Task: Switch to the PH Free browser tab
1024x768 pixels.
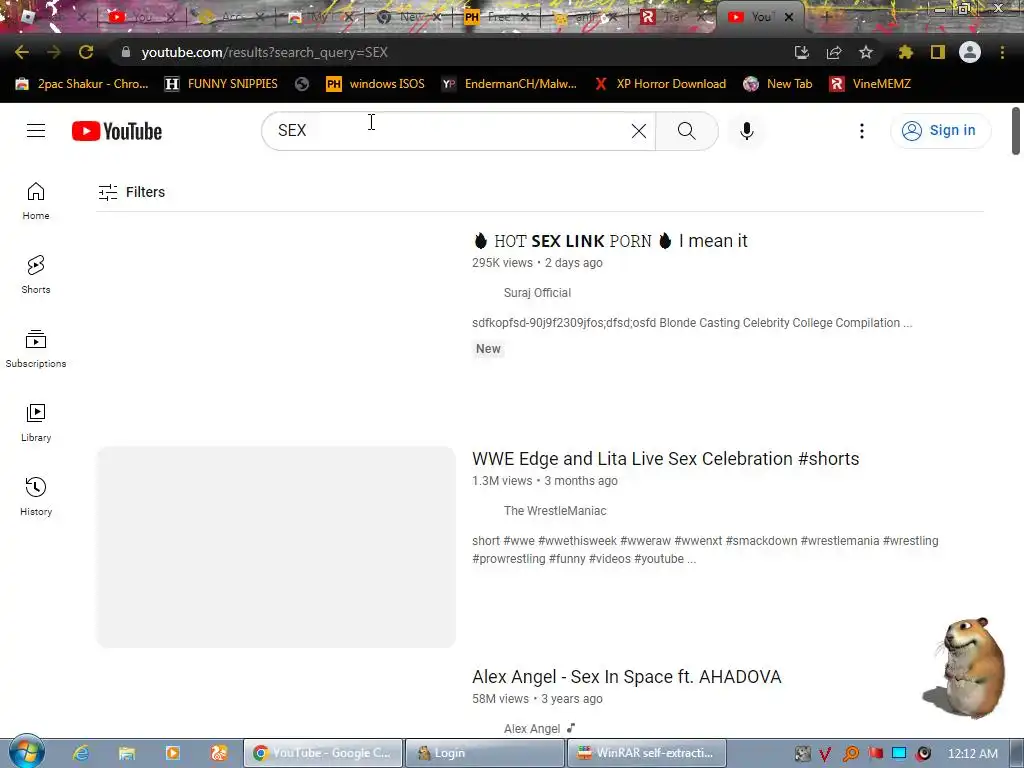Action: click(x=496, y=17)
